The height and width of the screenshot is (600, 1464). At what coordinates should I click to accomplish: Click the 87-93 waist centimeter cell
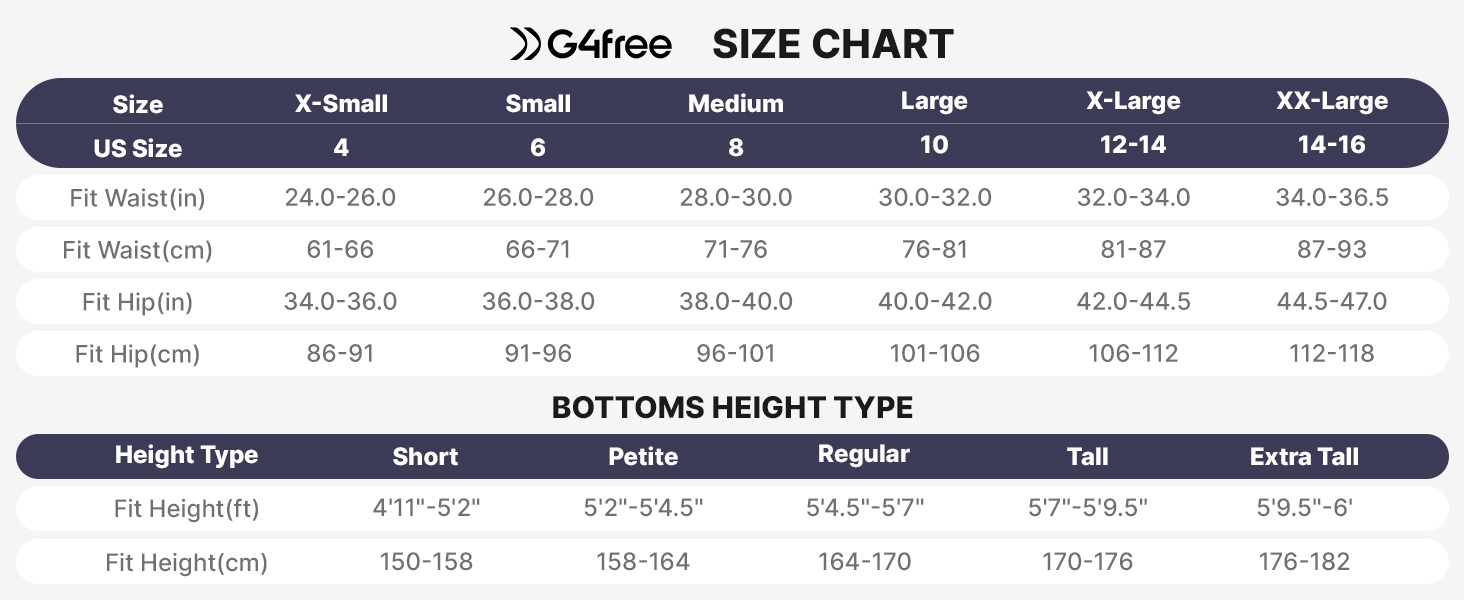point(1332,250)
